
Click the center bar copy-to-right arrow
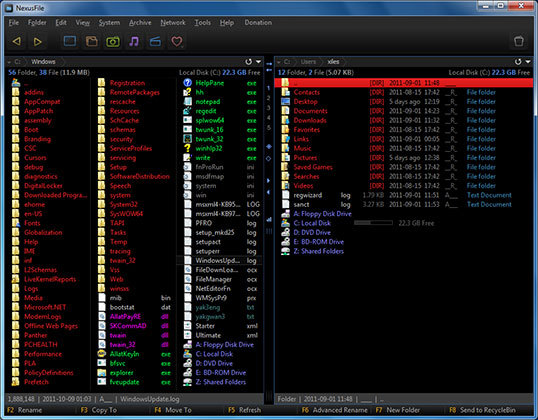click(x=269, y=180)
